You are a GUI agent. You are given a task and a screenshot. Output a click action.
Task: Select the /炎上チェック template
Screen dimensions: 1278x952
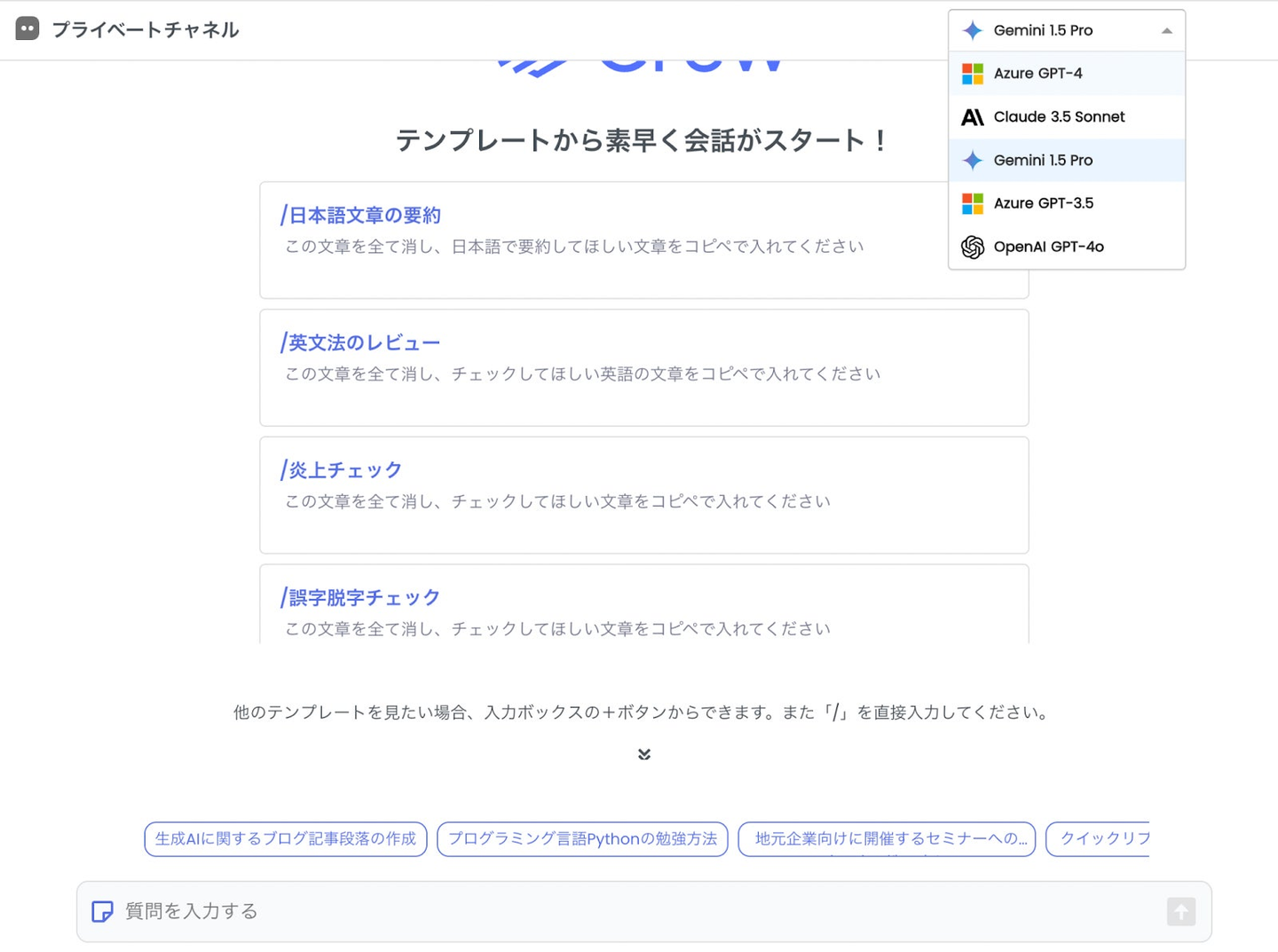coord(644,495)
